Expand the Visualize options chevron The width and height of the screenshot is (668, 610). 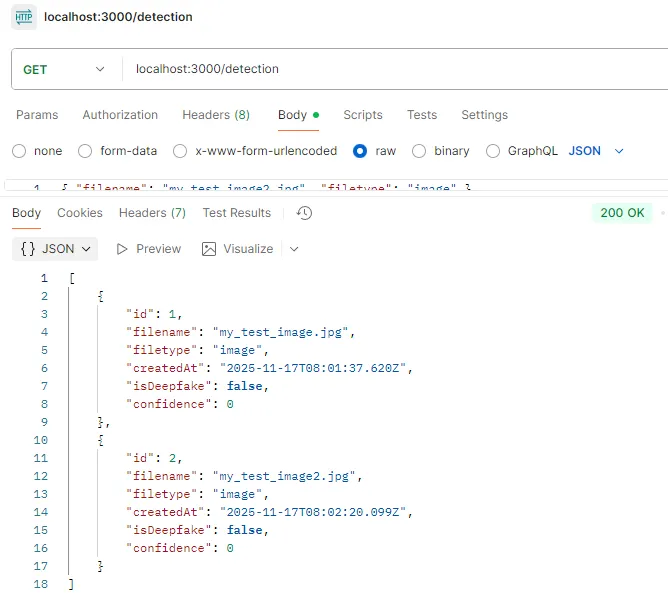294,249
